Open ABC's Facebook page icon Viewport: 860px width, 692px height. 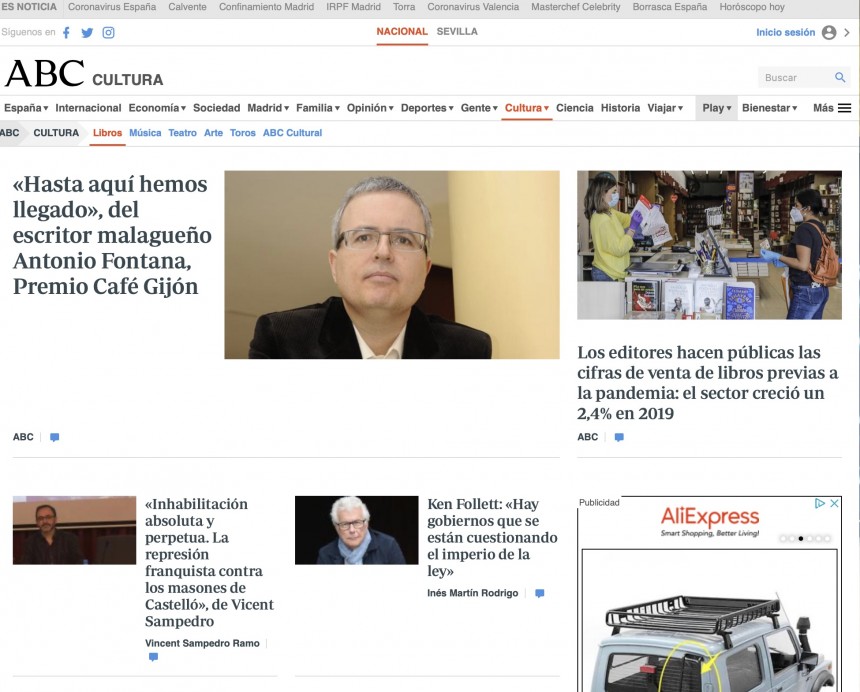[x=67, y=32]
